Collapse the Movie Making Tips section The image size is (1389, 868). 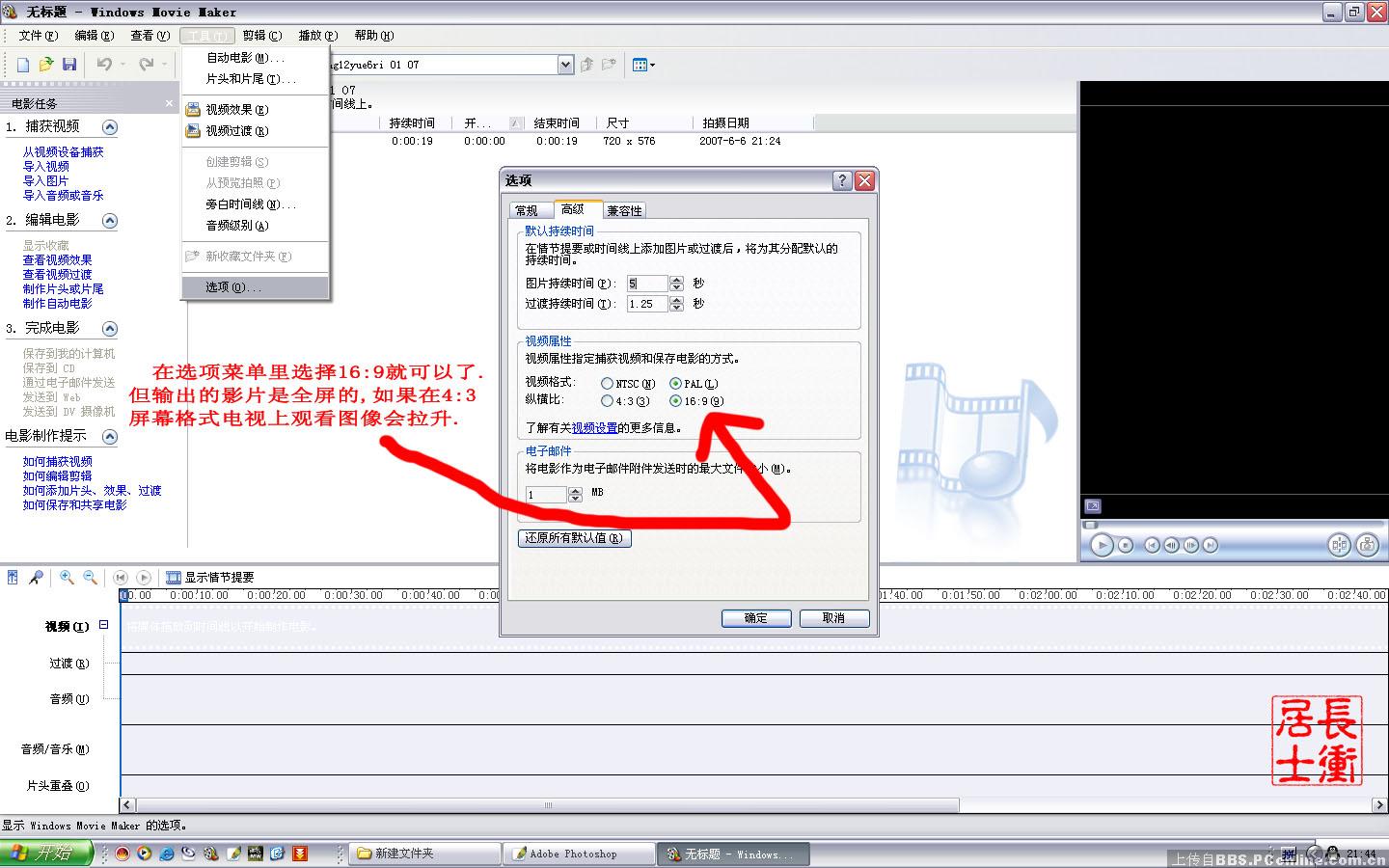[x=110, y=437]
